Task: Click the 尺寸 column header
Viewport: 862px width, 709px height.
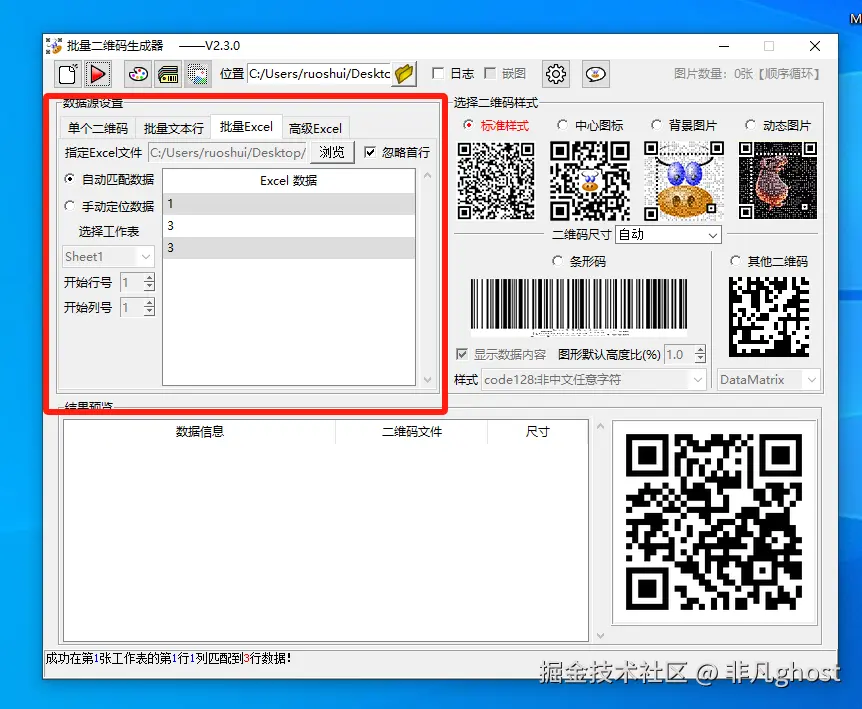Action: pos(537,432)
